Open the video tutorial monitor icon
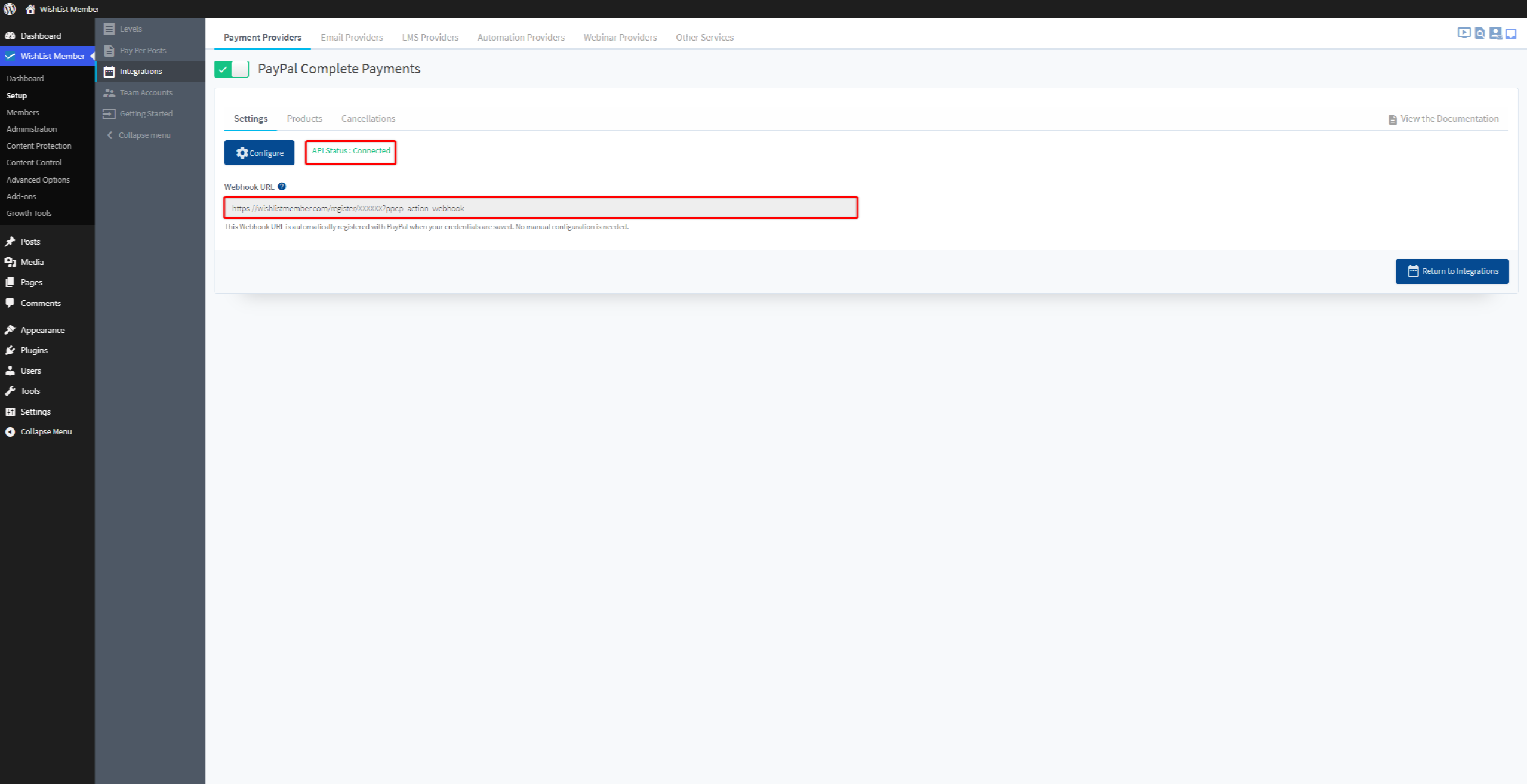This screenshot has width=1527, height=784. [1464, 33]
